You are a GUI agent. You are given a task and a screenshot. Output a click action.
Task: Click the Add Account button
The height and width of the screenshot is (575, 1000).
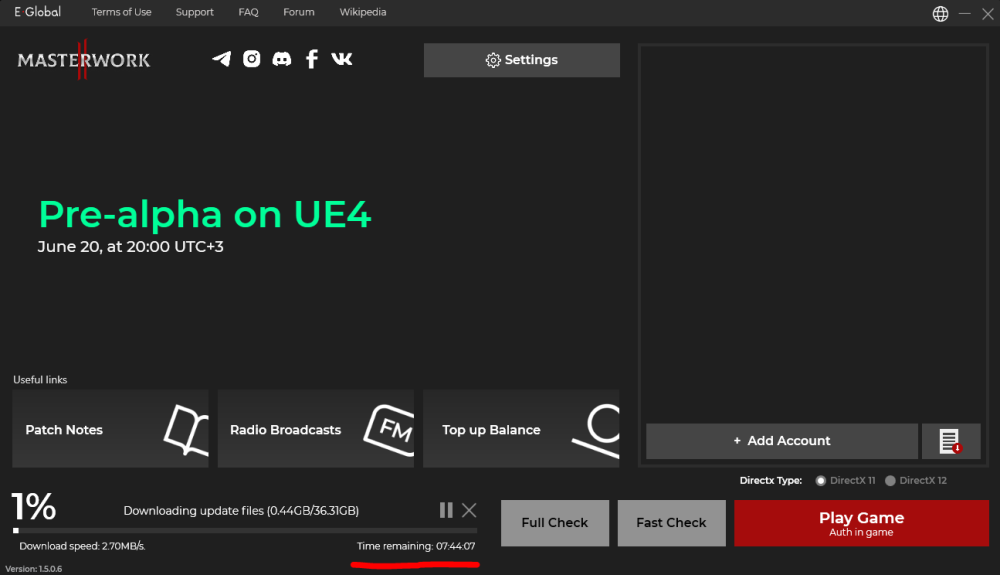click(x=781, y=441)
